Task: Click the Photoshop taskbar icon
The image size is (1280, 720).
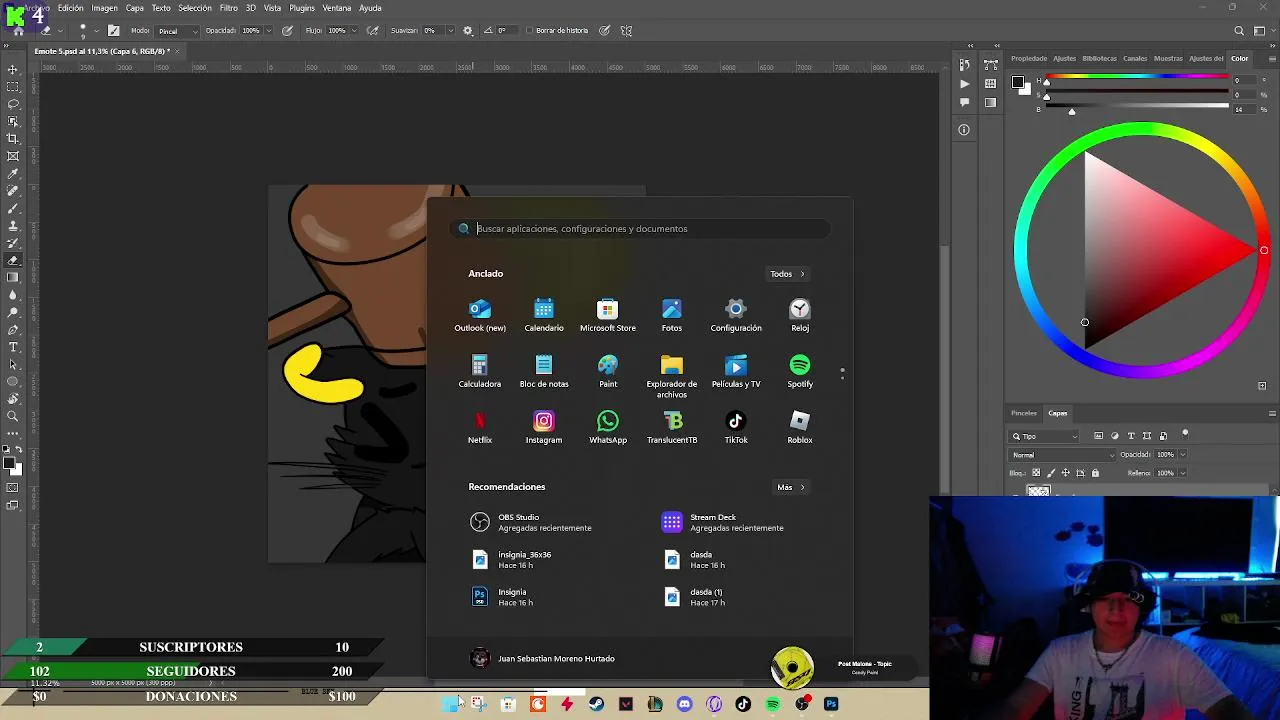Action: pyautogui.click(x=831, y=704)
